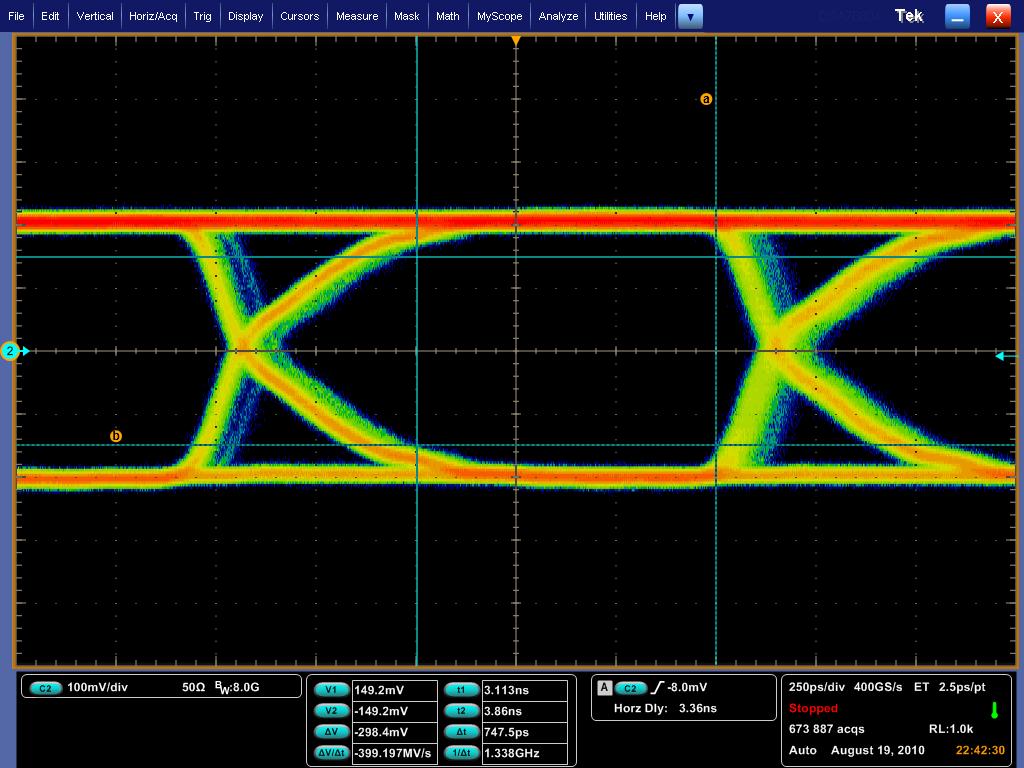Select the channel 2 ground reference marker

[11, 351]
